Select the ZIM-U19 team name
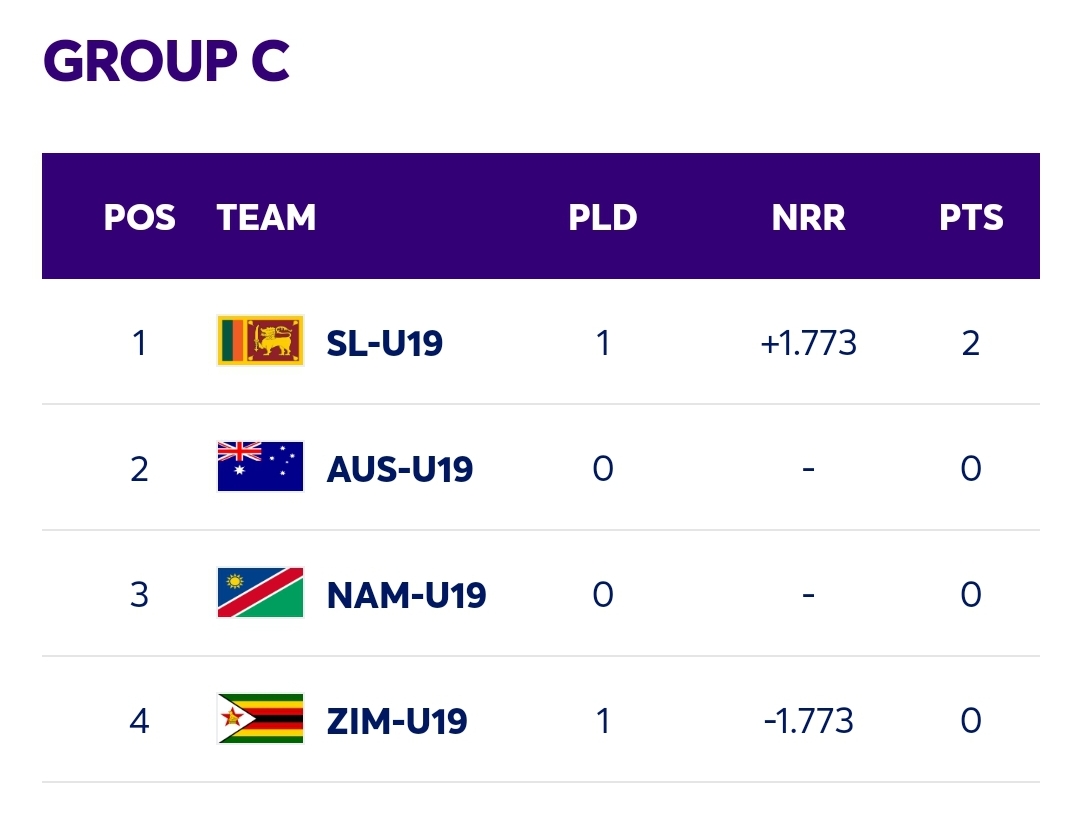The width and height of the screenshot is (1080, 824). tap(397, 721)
